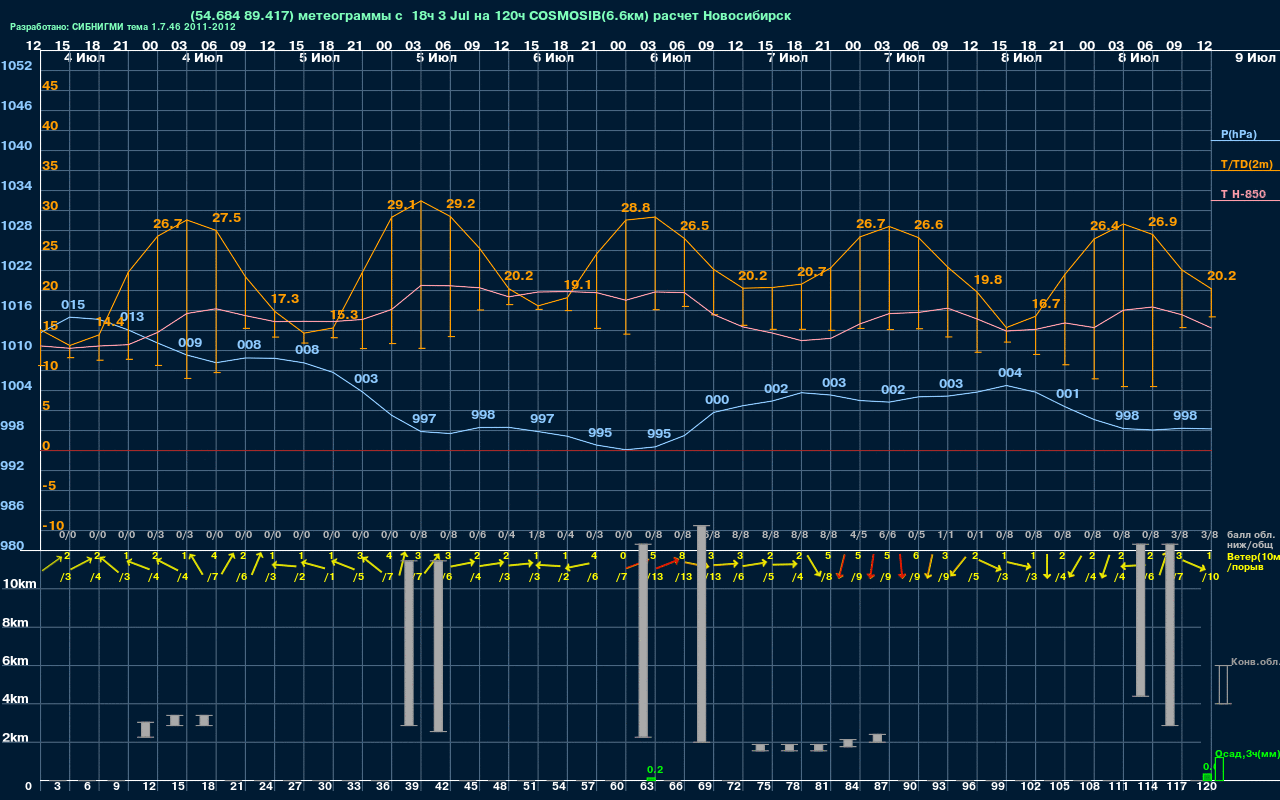Click forecast hour 99 on the bottom axis
Image resolution: width=1280 pixels, height=800 pixels.
[998, 786]
